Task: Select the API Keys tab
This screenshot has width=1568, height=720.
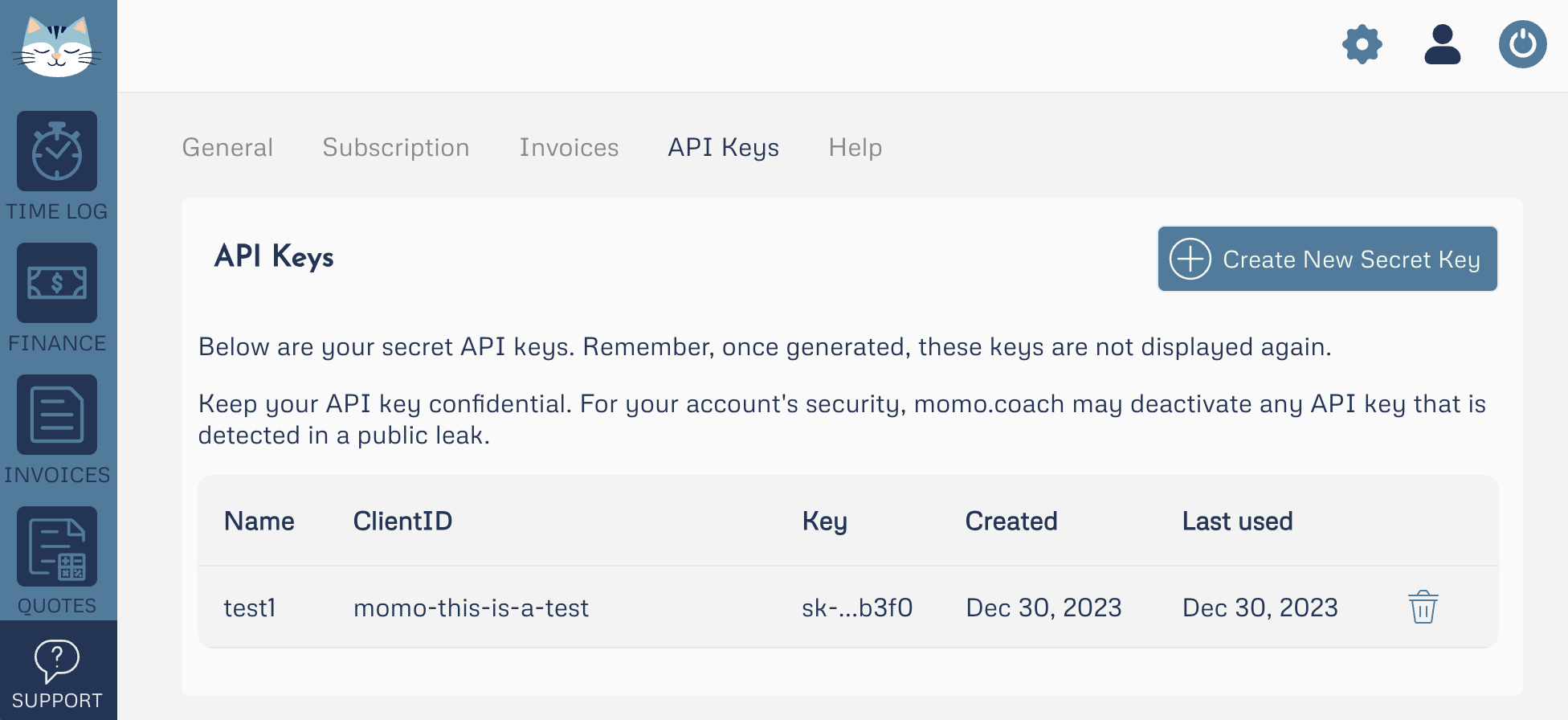Action: coord(724,147)
